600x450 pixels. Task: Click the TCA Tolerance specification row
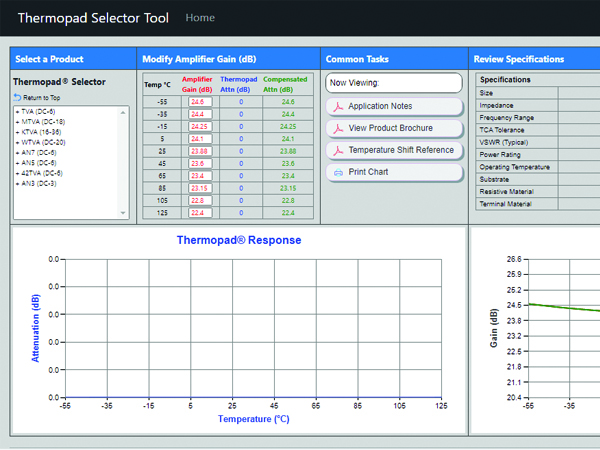[538, 130]
